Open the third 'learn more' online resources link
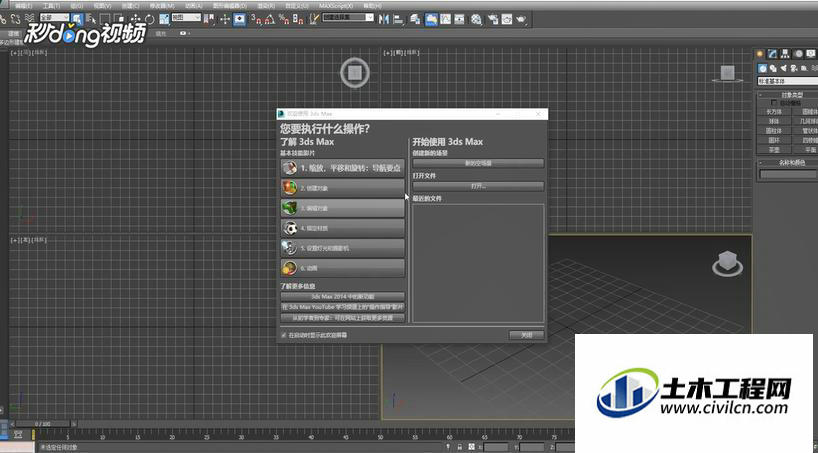The height and width of the screenshot is (453, 818). 342,317
